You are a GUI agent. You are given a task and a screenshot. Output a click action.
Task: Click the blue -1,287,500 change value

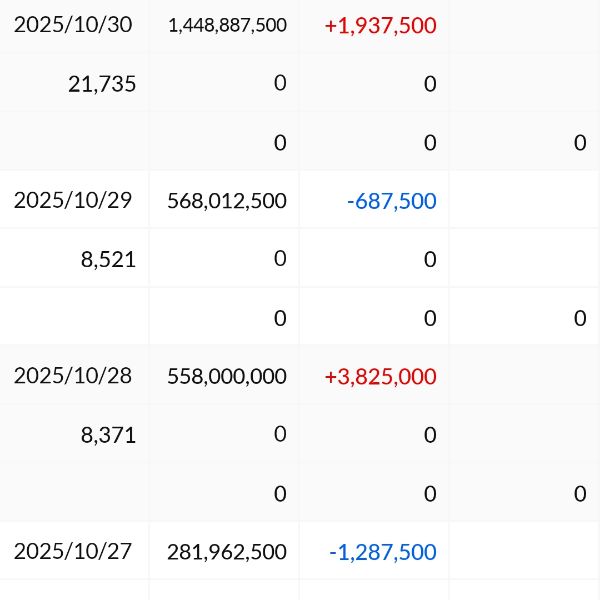(x=382, y=552)
